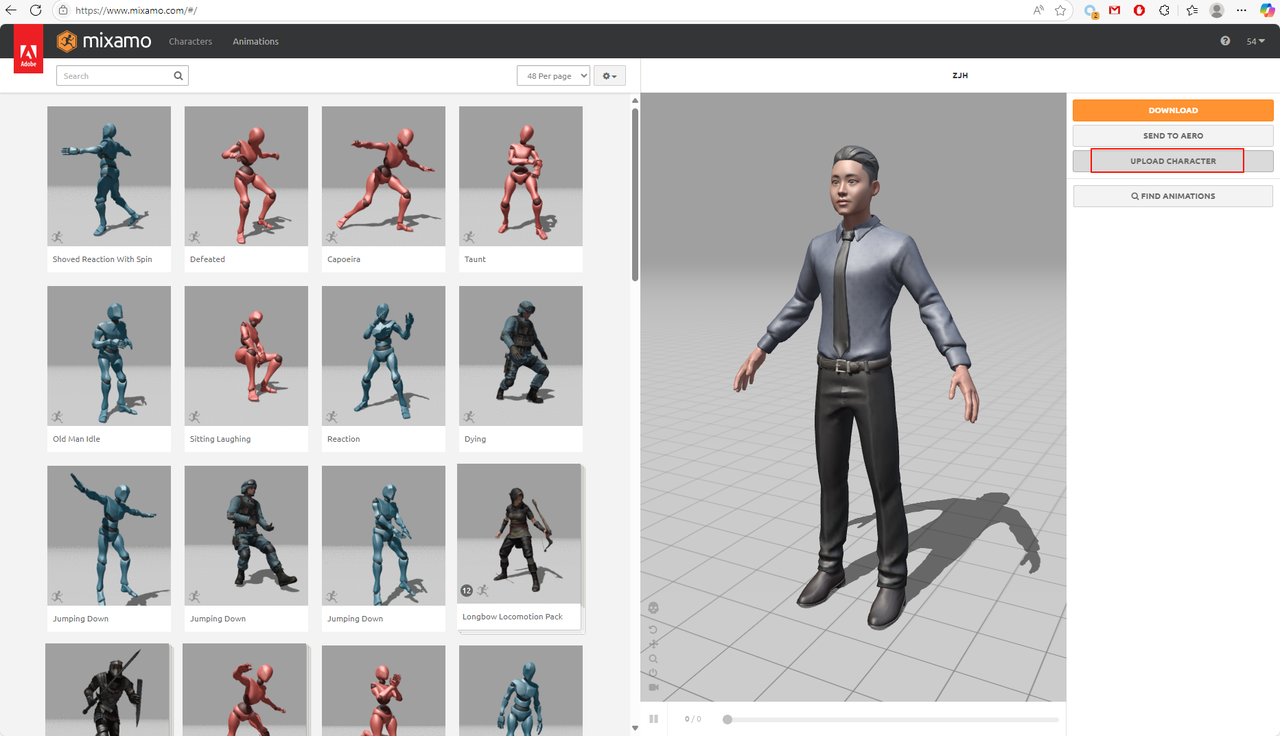The image size is (1280, 736).
Task: Click the search magnifier icon in search box
Action: (x=178, y=76)
